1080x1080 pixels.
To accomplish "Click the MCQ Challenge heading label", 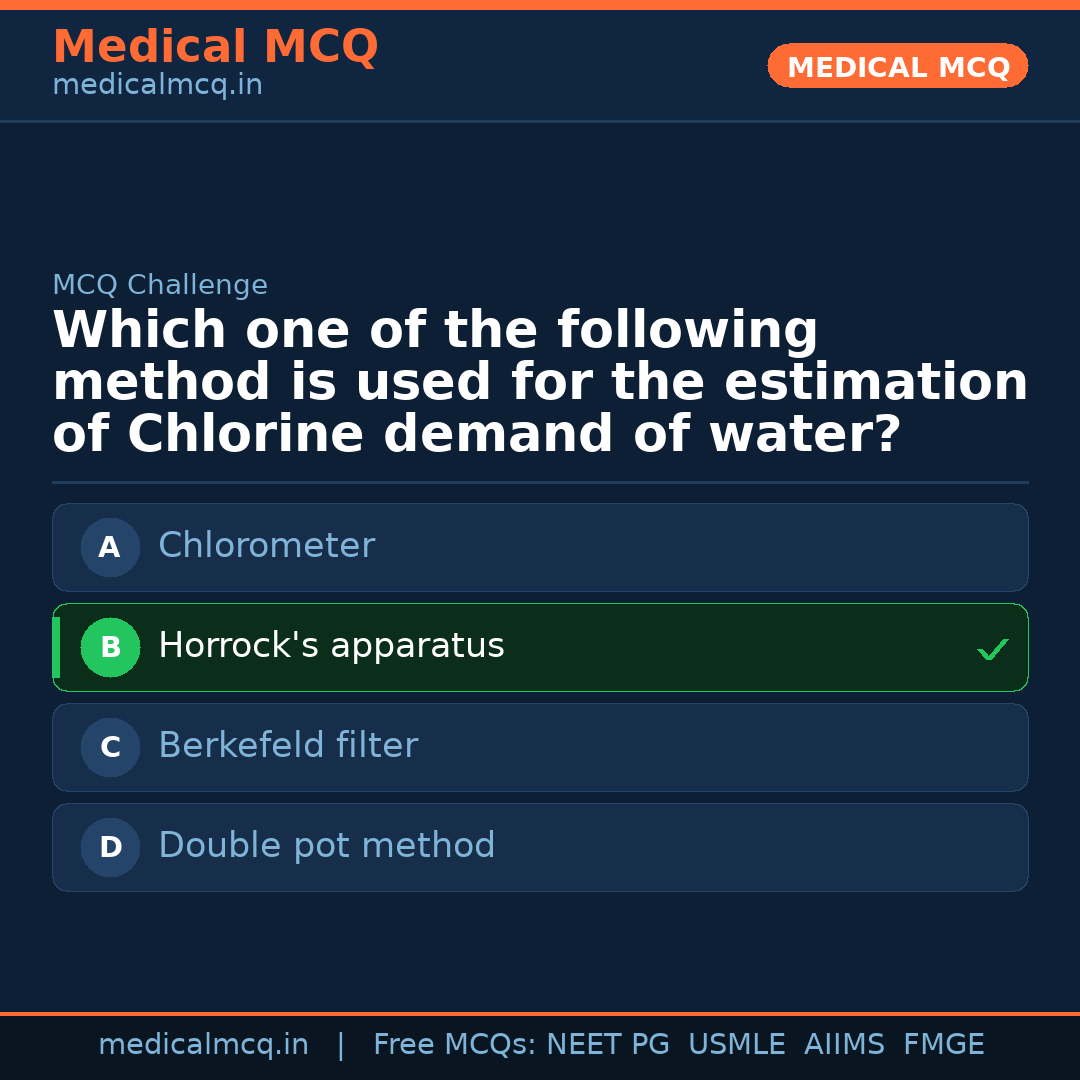I will point(160,285).
